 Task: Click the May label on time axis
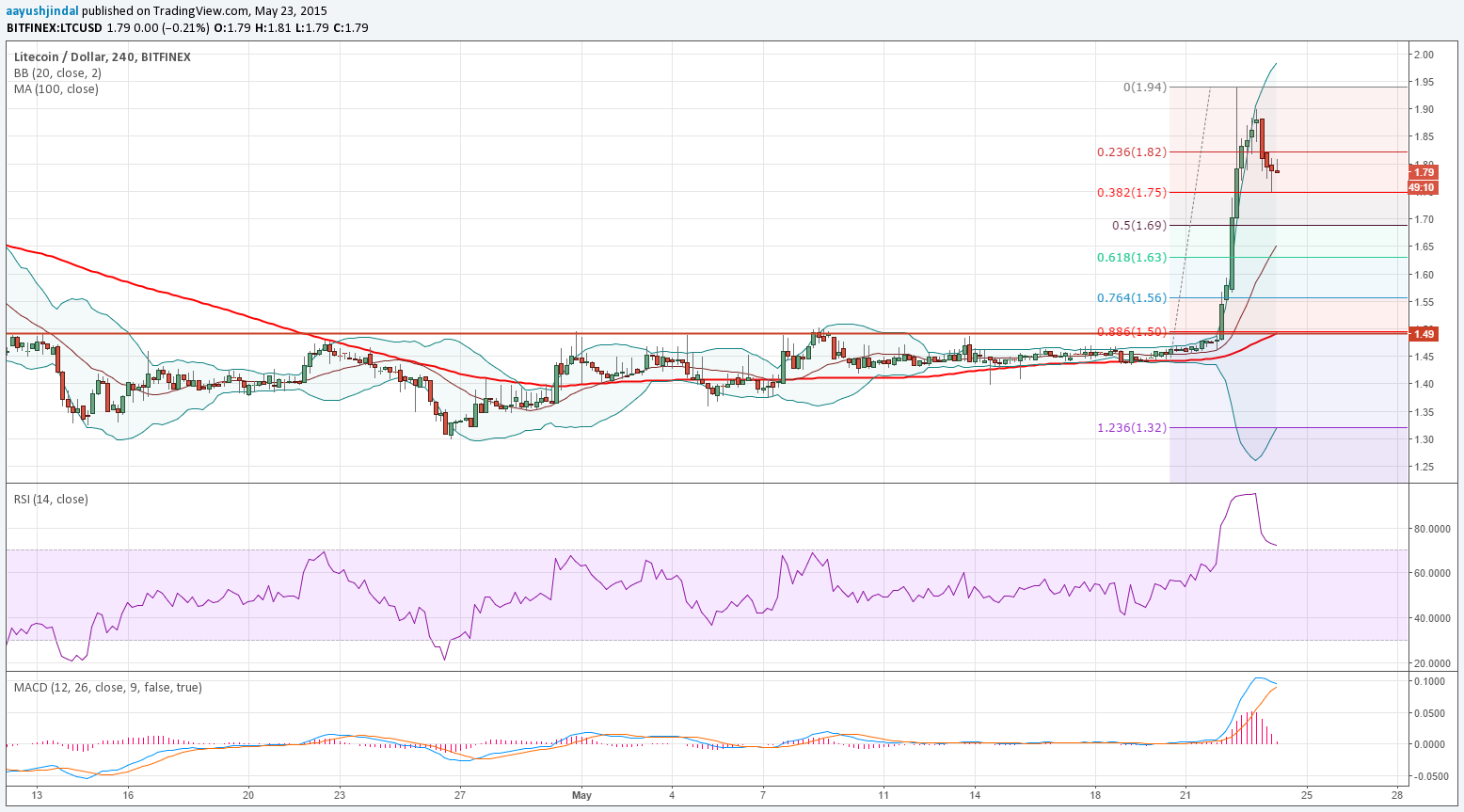[x=581, y=796]
